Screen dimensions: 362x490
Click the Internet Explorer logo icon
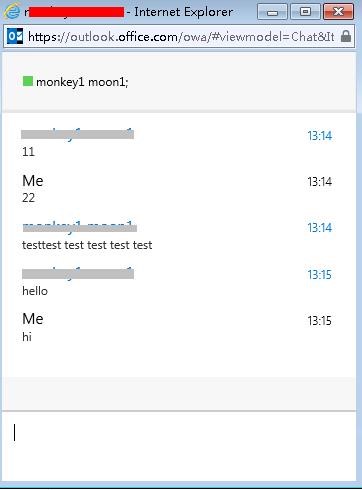12,12
